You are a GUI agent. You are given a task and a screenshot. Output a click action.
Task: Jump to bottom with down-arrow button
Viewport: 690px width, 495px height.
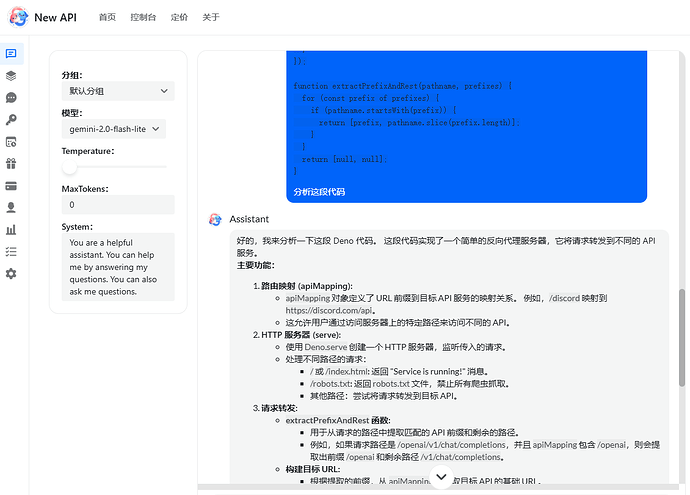(x=441, y=477)
